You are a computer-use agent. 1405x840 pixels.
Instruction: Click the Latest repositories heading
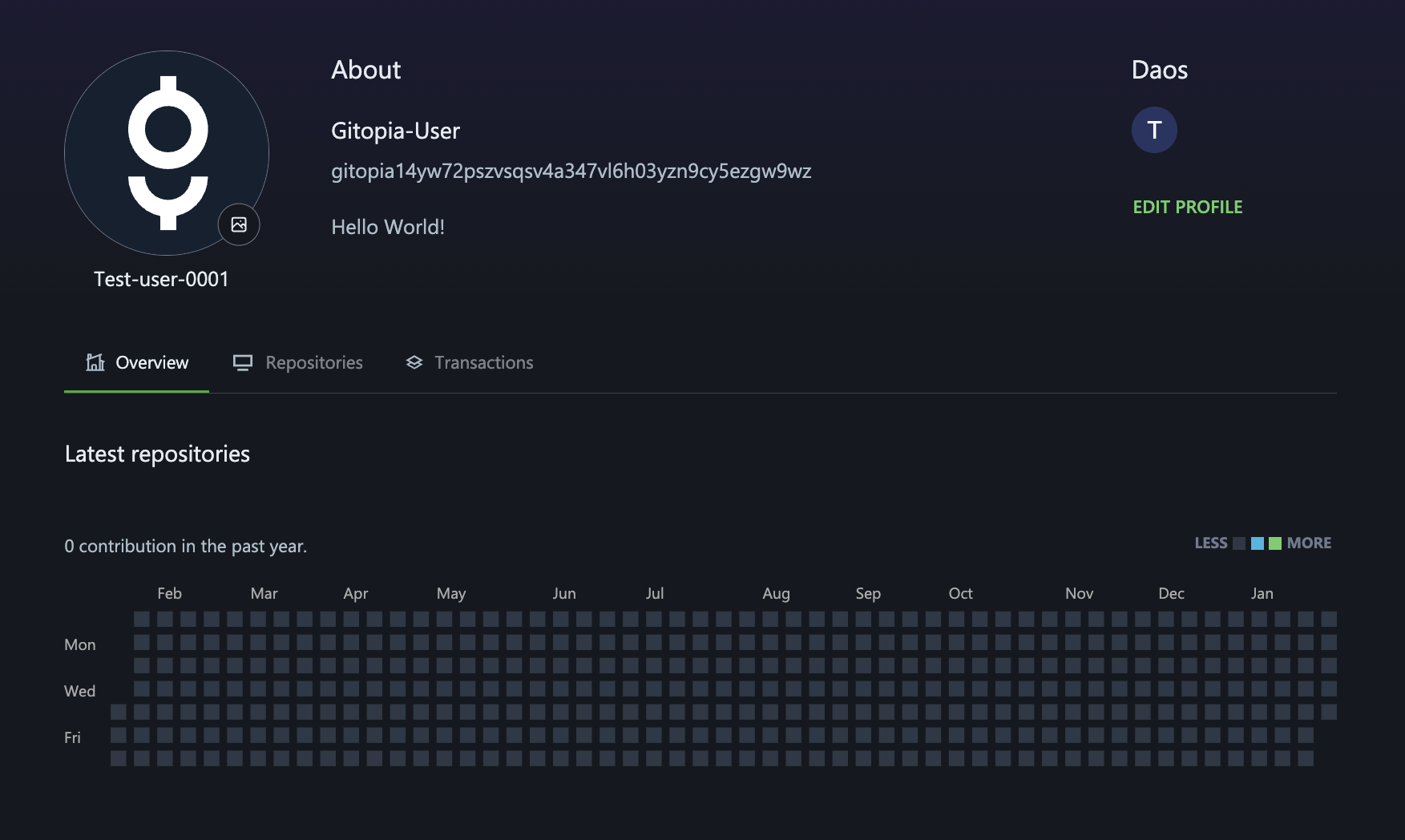pos(157,454)
